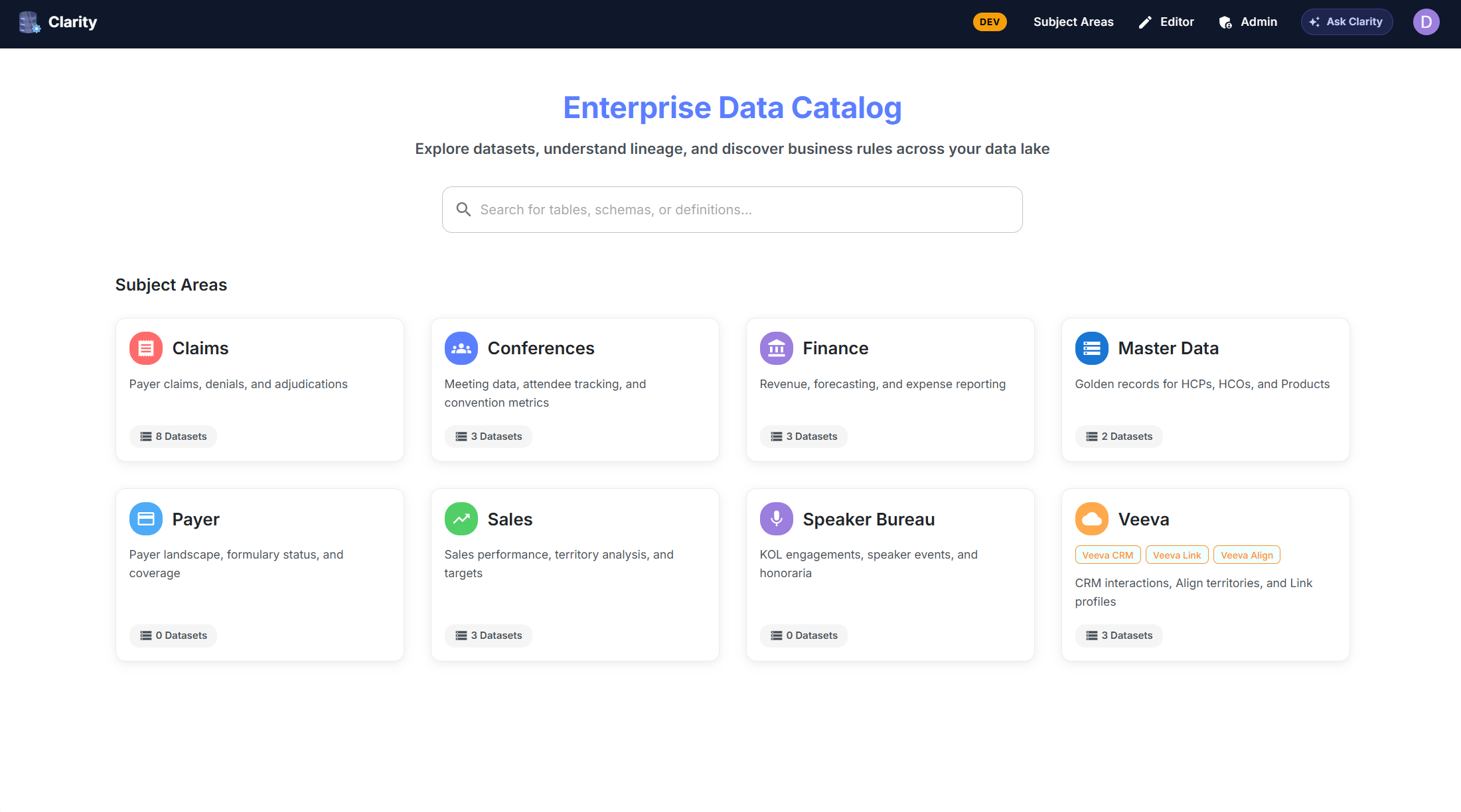This screenshot has height=812, width=1461.
Task: Click the Speaker Bureau microphone icon
Action: coord(777,519)
